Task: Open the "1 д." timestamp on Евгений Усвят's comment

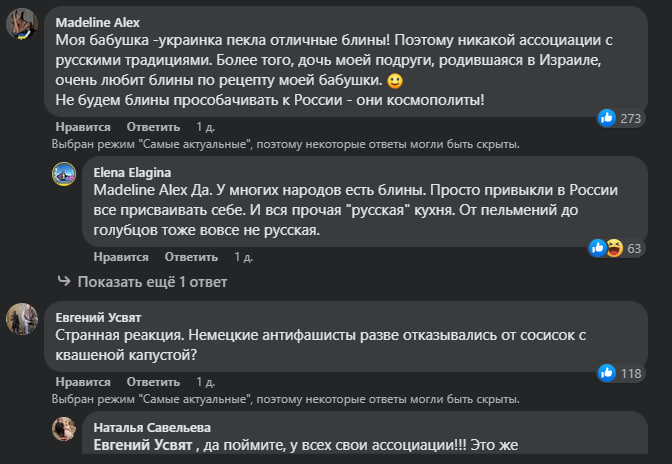Action: 205,382
